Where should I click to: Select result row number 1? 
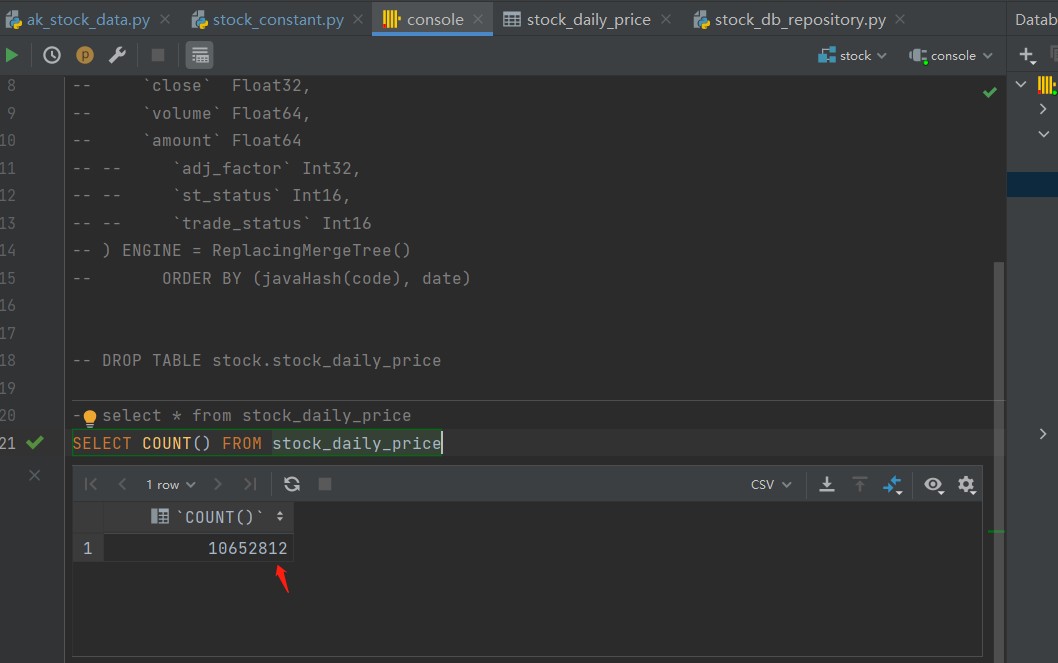(x=88, y=548)
